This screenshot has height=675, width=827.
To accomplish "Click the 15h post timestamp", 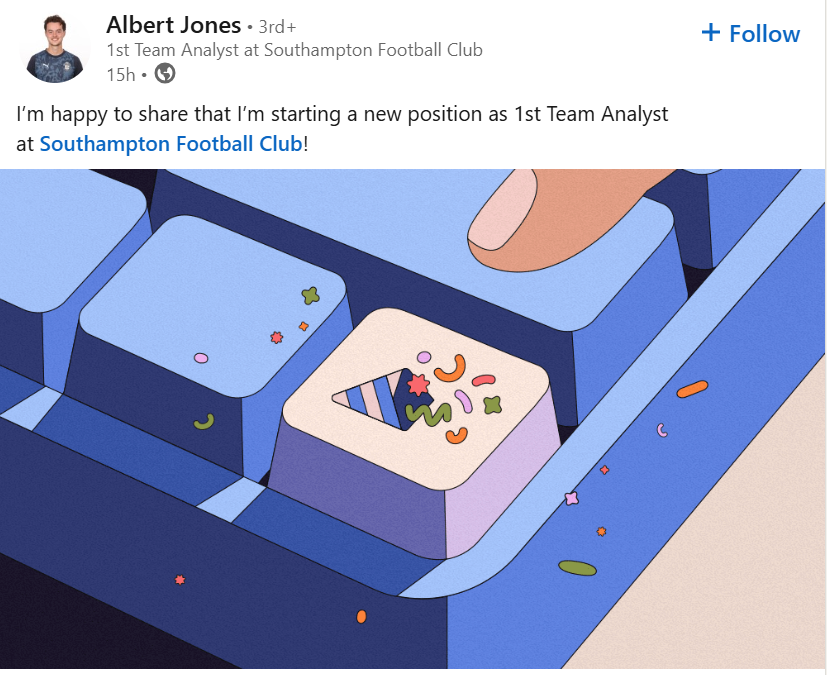I will [x=121, y=74].
